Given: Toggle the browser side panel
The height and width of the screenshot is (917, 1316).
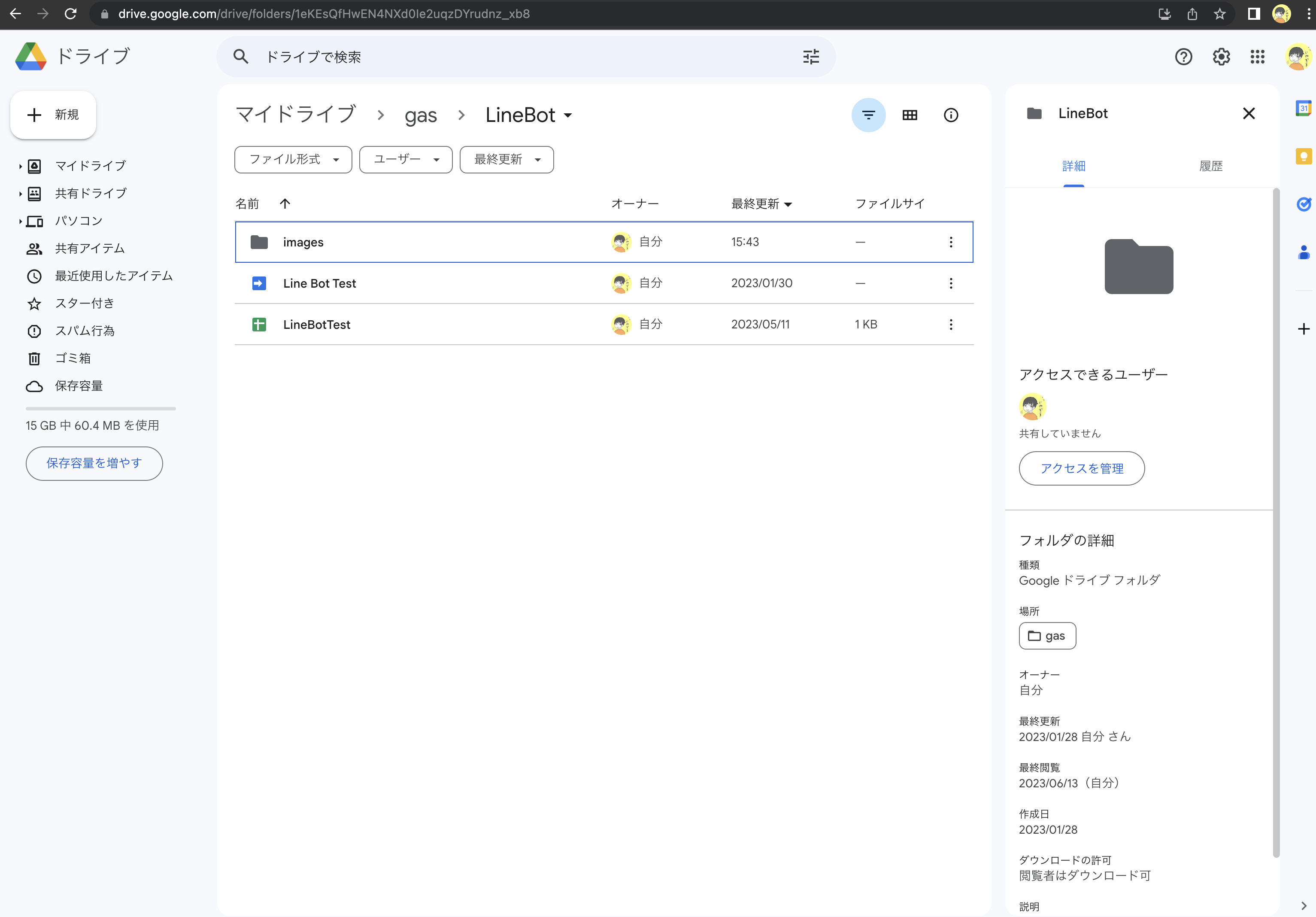Looking at the screenshot, I should (1253, 14).
